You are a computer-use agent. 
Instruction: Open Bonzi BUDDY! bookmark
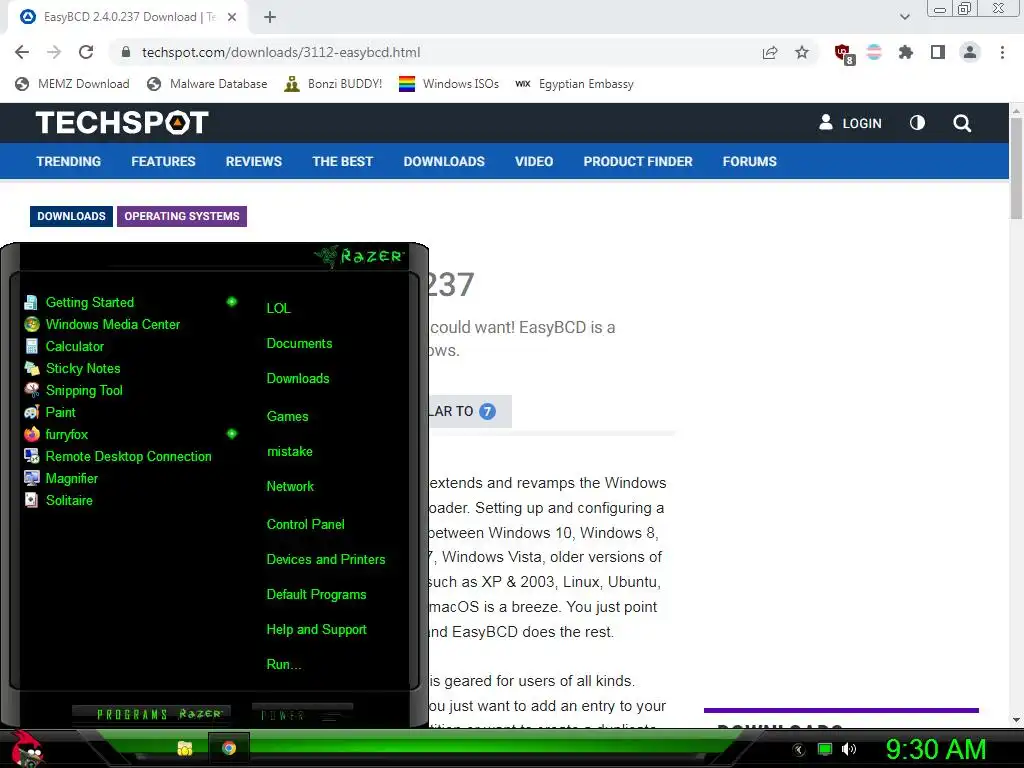pos(333,84)
